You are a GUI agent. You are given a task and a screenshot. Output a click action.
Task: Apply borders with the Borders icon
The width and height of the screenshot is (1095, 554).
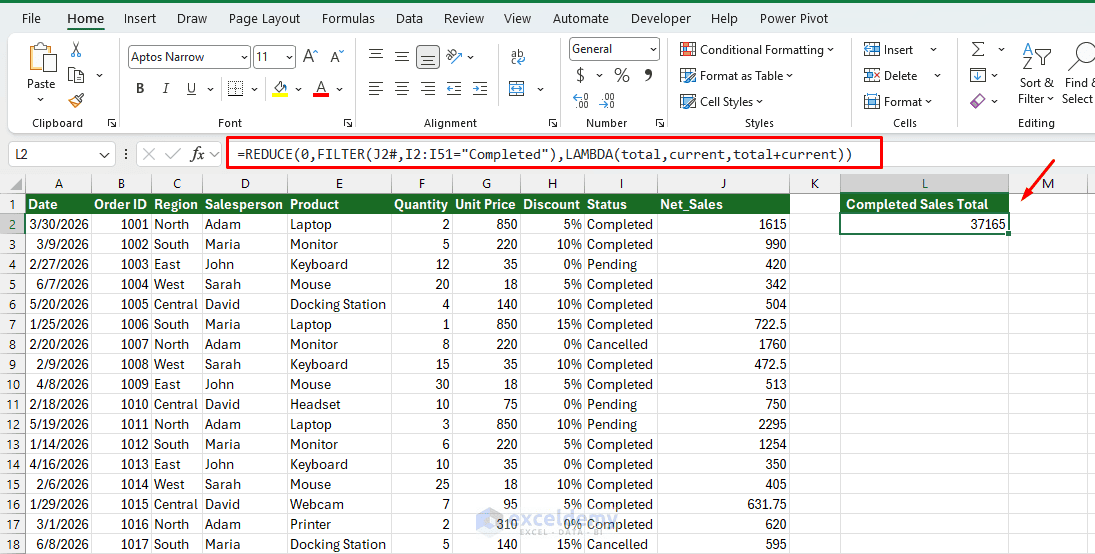point(236,89)
